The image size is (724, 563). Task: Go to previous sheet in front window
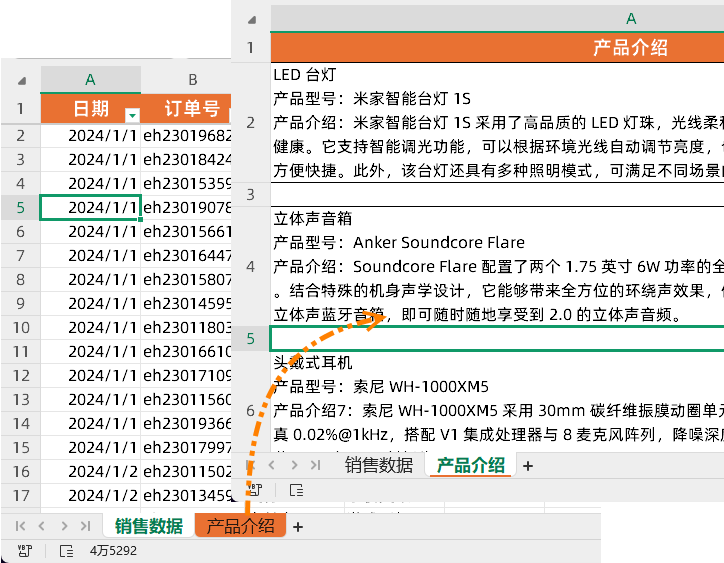(x=272, y=465)
